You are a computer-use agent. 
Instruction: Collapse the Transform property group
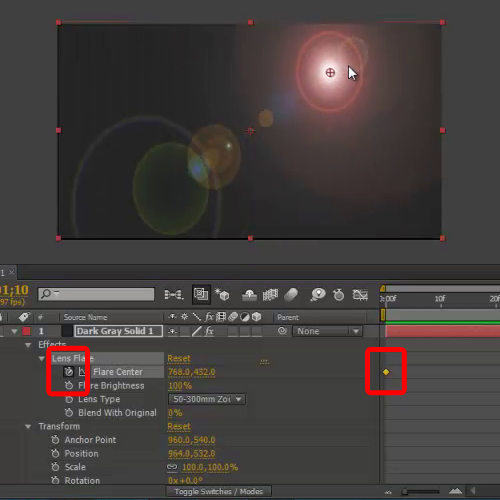(x=28, y=426)
